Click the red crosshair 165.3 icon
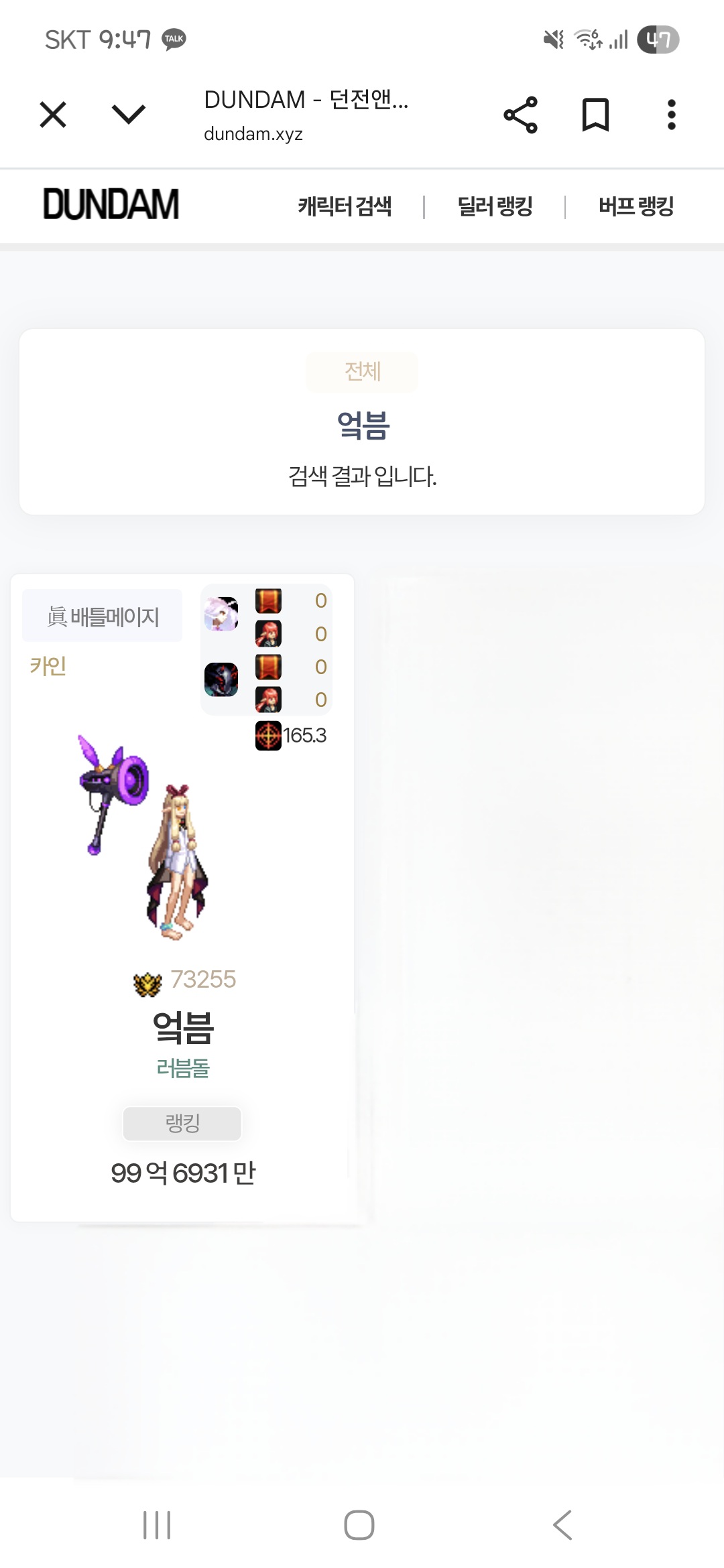 click(x=268, y=736)
